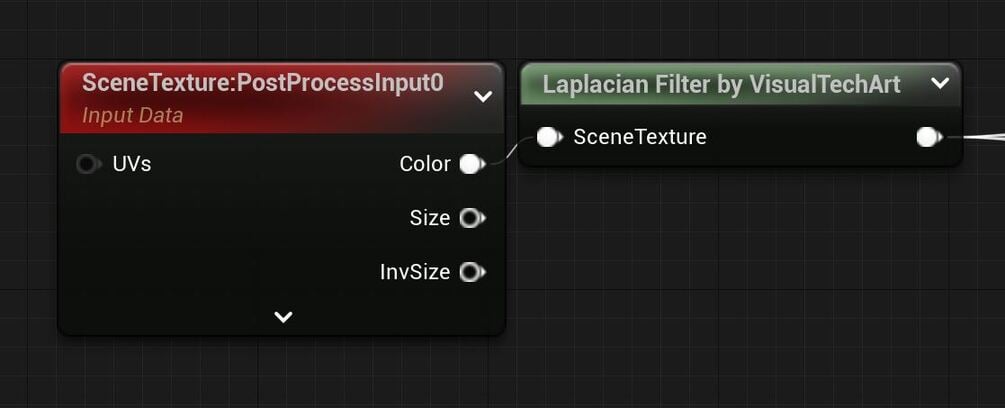Collapse the Laplacian Filter node chevron
Image resolution: width=1005 pixels, height=408 pixels.
click(939, 84)
